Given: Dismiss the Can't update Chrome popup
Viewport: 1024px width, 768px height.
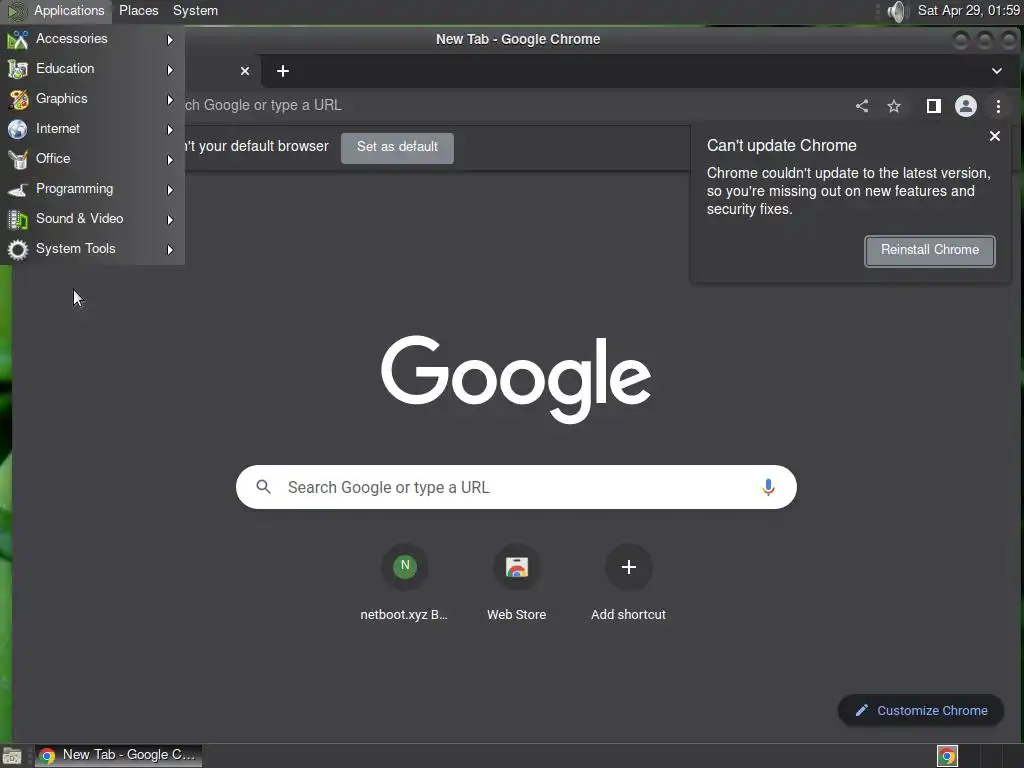Looking at the screenshot, I should tap(995, 136).
